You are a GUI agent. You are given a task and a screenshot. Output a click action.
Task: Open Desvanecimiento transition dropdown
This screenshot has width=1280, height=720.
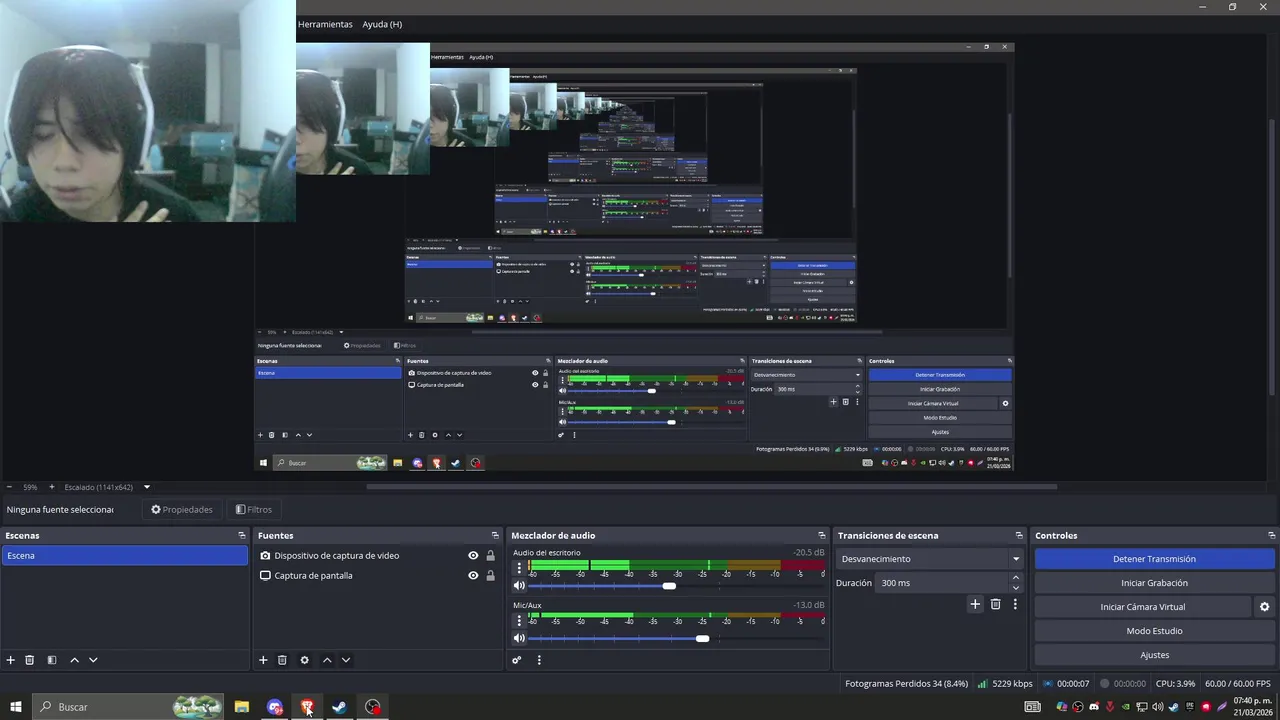pos(931,559)
